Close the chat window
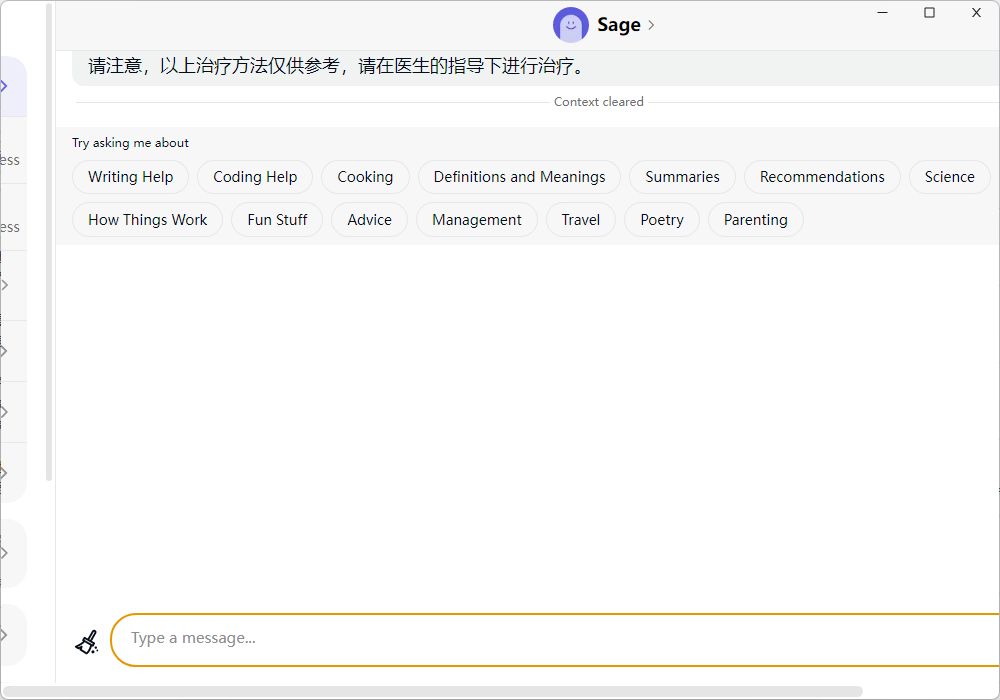Image resolution: width=1000 pixels, height=700 pixels. click(x=976, y=13)
